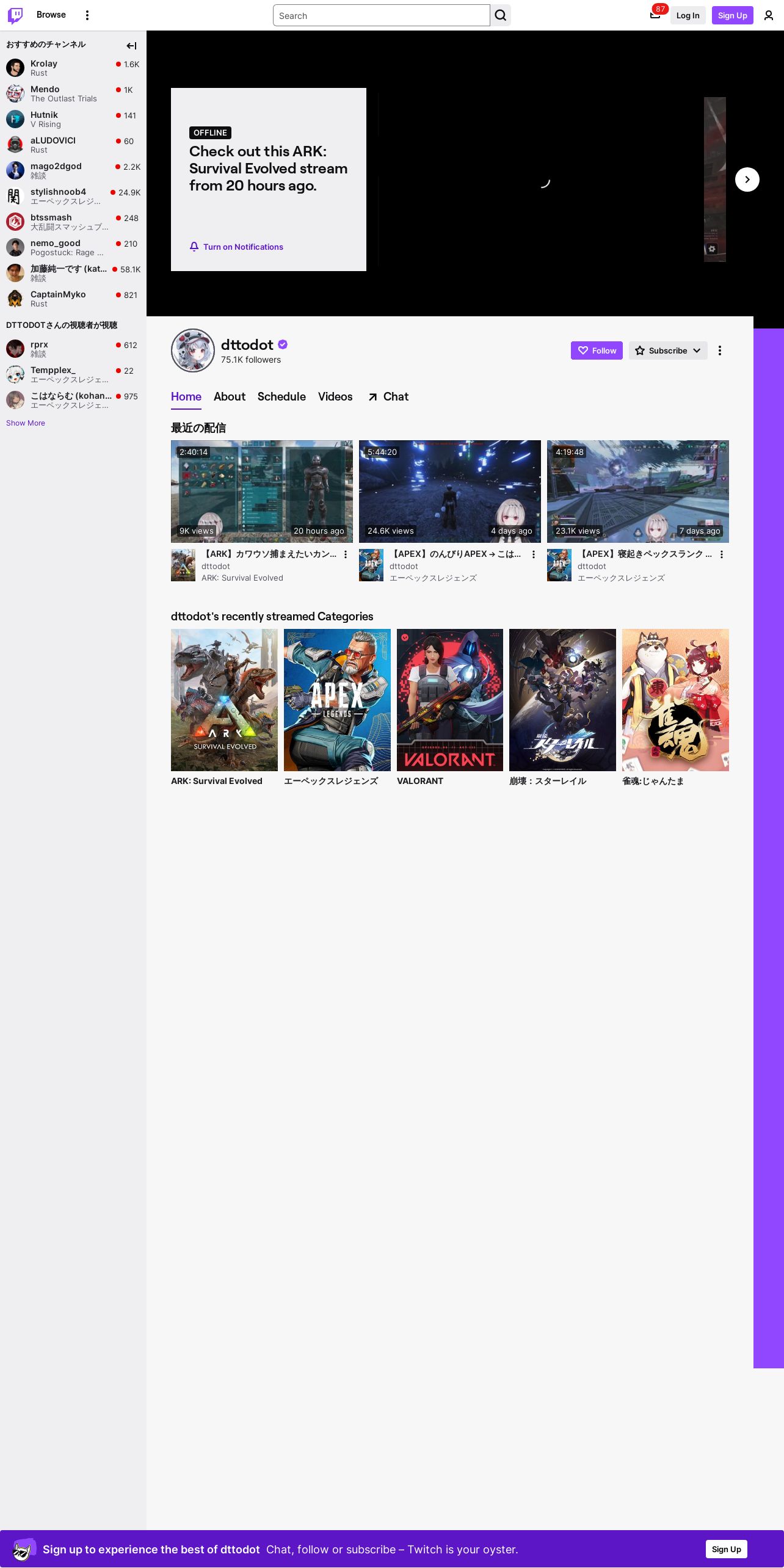Switch to the About tab
The width and height of the screenshot is (784, 1568).
tap(230, 396)
